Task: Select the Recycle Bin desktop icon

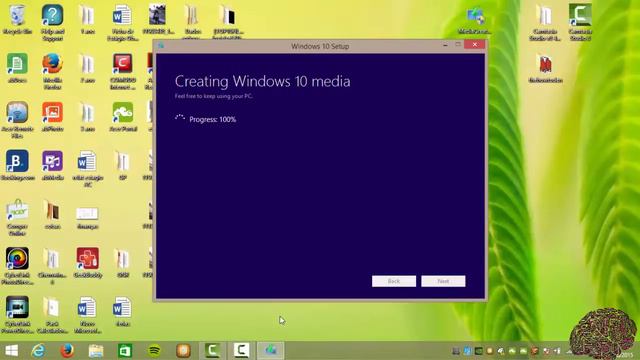Action: (x=18, y=19)
